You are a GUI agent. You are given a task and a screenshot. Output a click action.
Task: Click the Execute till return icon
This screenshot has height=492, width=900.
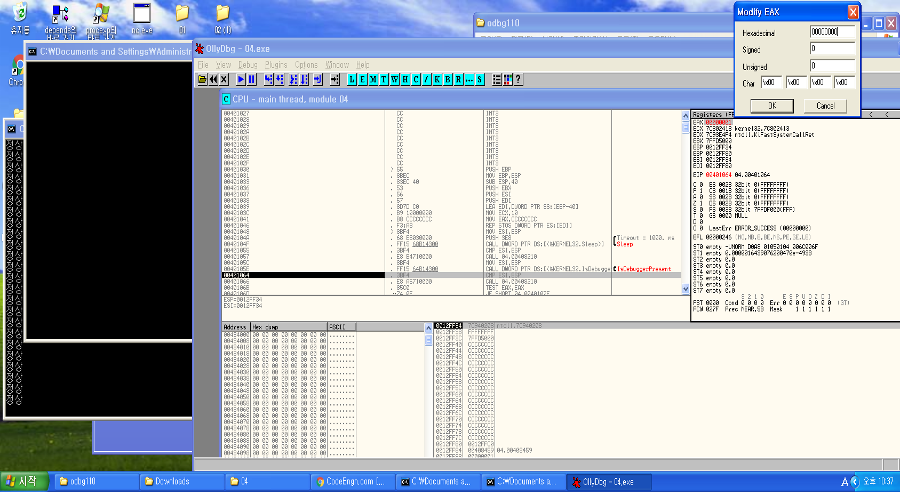click(318, 79)
